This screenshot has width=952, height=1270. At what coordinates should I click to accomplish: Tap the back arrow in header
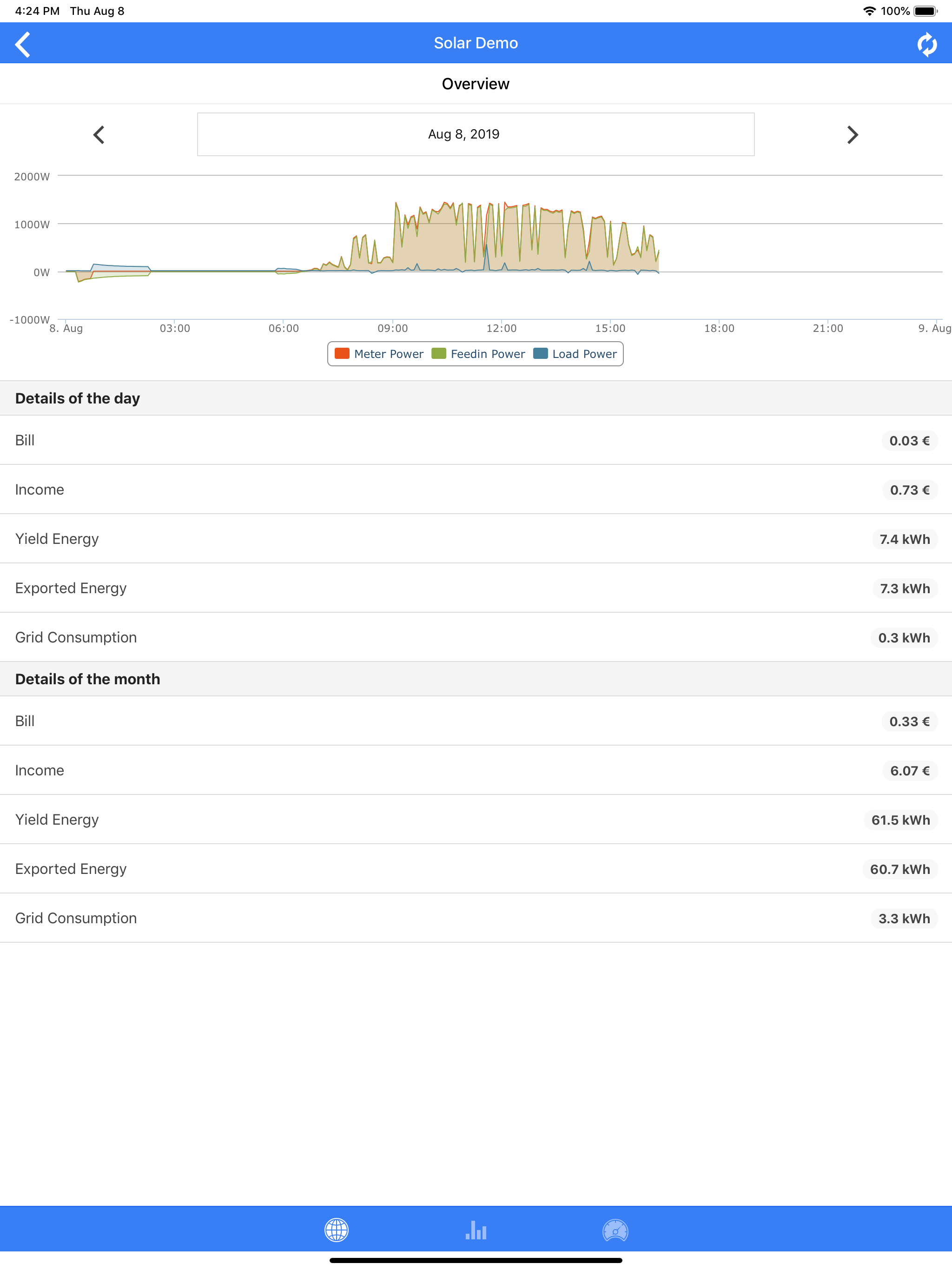[23, 44]
